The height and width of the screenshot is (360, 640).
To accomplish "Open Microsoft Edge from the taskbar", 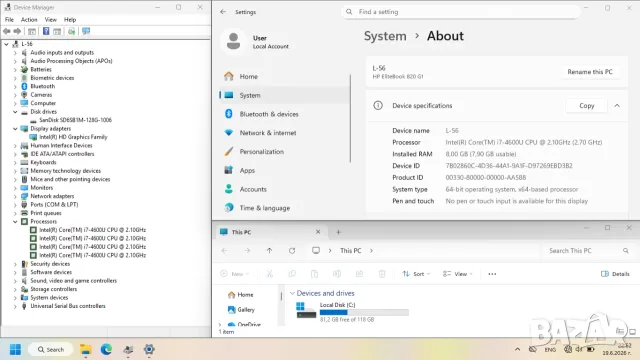I will coord(107,349).
